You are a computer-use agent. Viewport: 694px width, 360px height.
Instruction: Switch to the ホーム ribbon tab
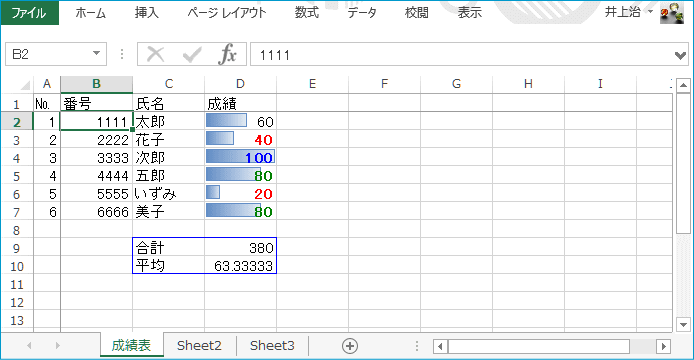pyautogui.click(x=90, y=13)
